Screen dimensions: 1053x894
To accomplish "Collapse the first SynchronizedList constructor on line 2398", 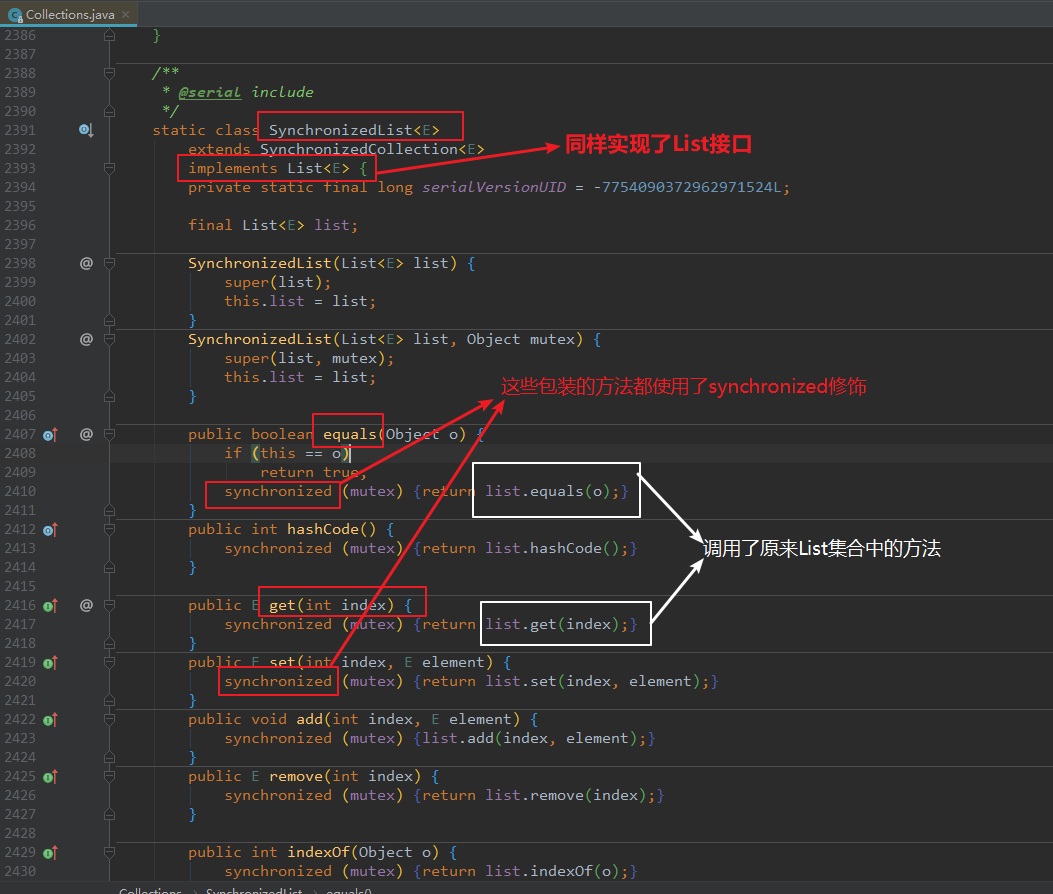I will click(109, 263).
